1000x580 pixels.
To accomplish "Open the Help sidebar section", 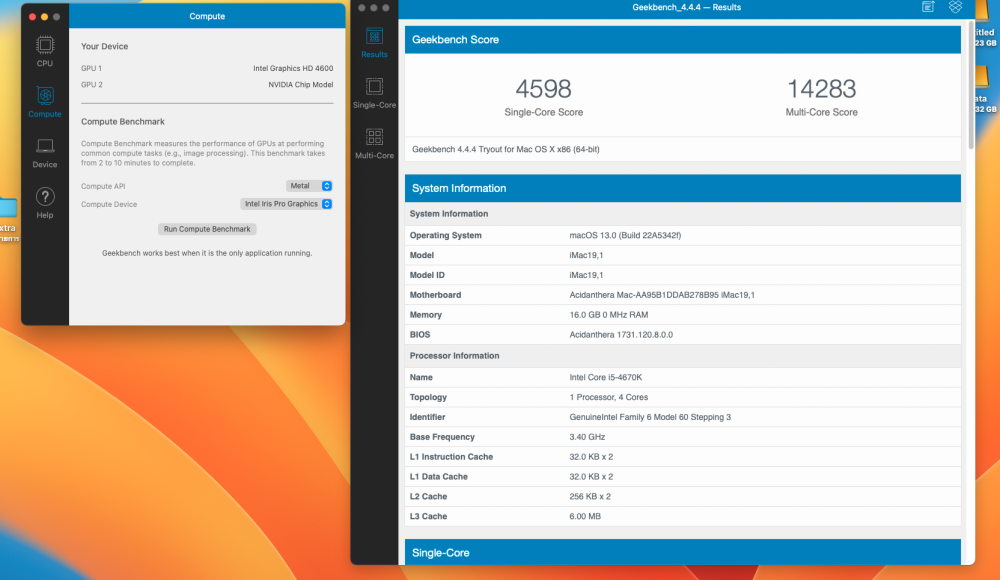I will [45, 204].
